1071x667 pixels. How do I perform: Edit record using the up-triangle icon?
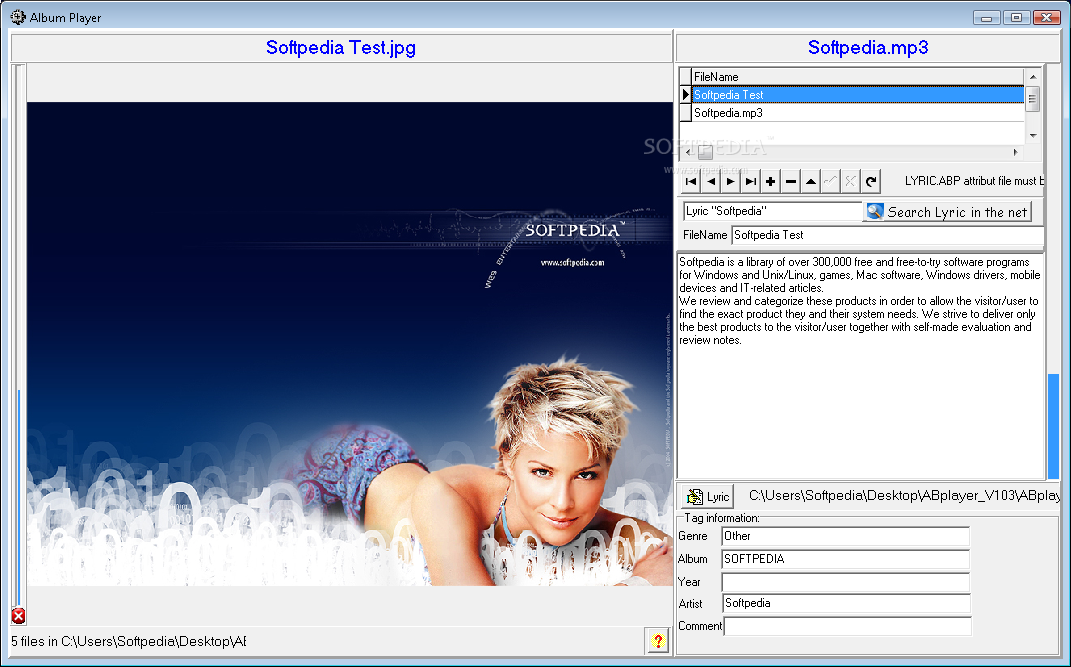[x=810, y=182]
